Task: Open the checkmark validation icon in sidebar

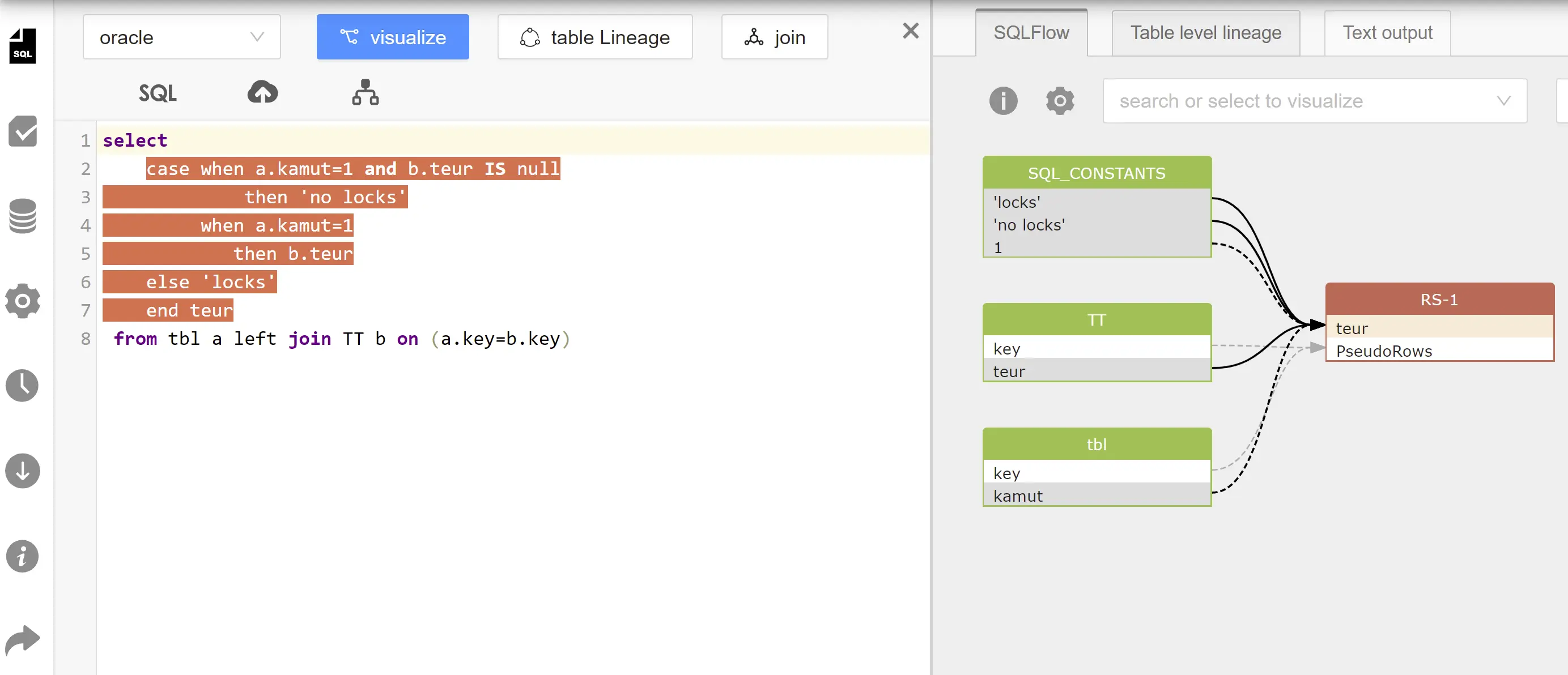Action: point(23,131)
